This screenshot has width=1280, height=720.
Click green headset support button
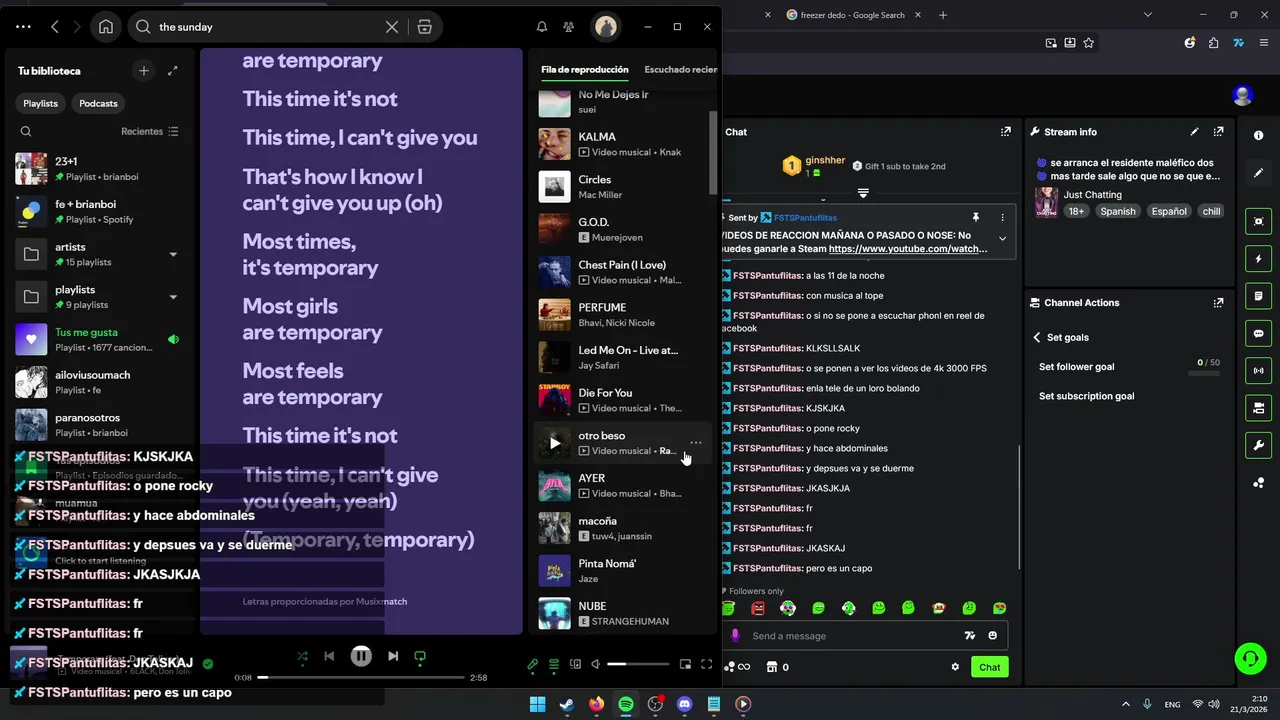tap(1250, 657)
